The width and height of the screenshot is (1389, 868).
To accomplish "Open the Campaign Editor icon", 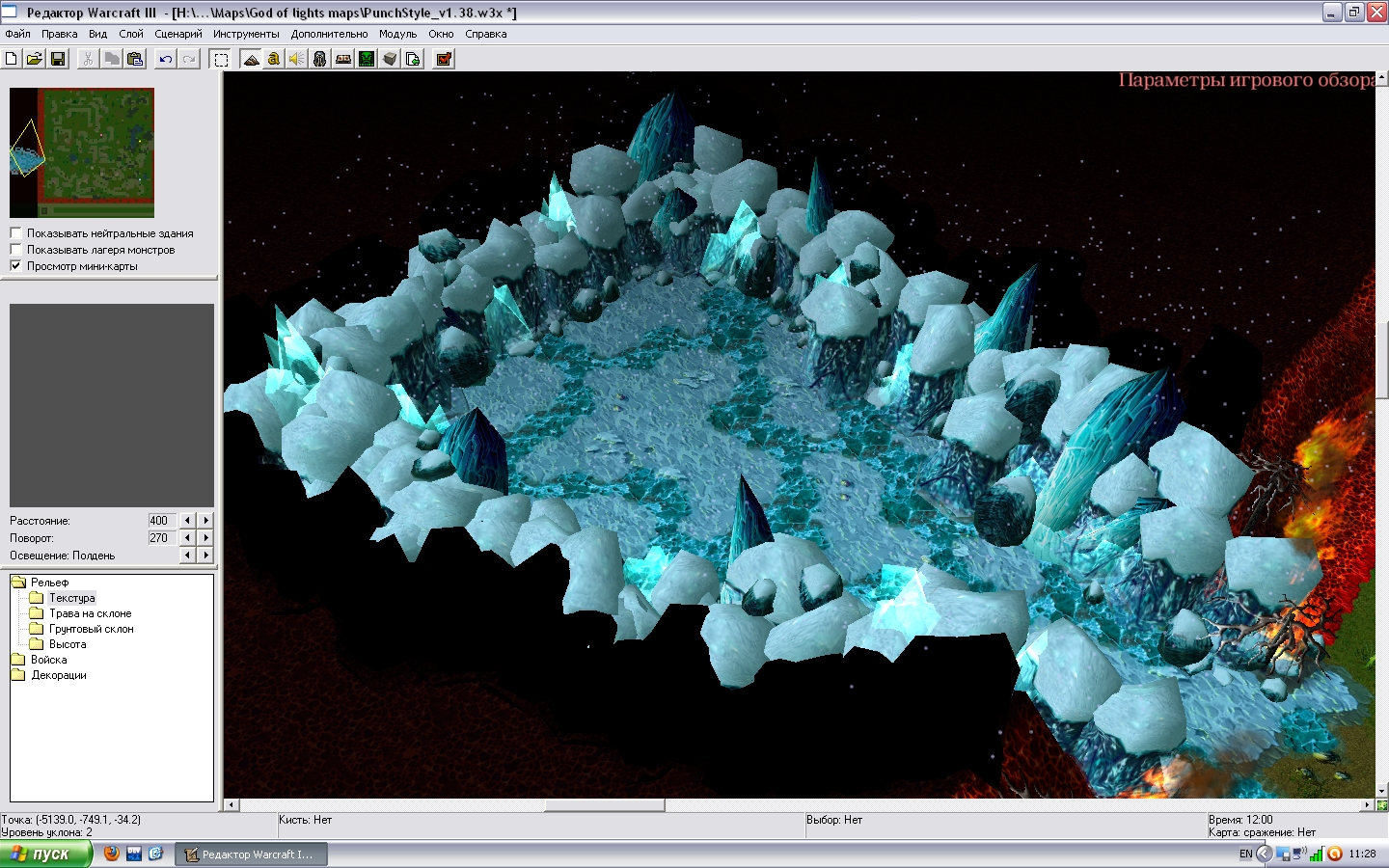I will (343, 59).
